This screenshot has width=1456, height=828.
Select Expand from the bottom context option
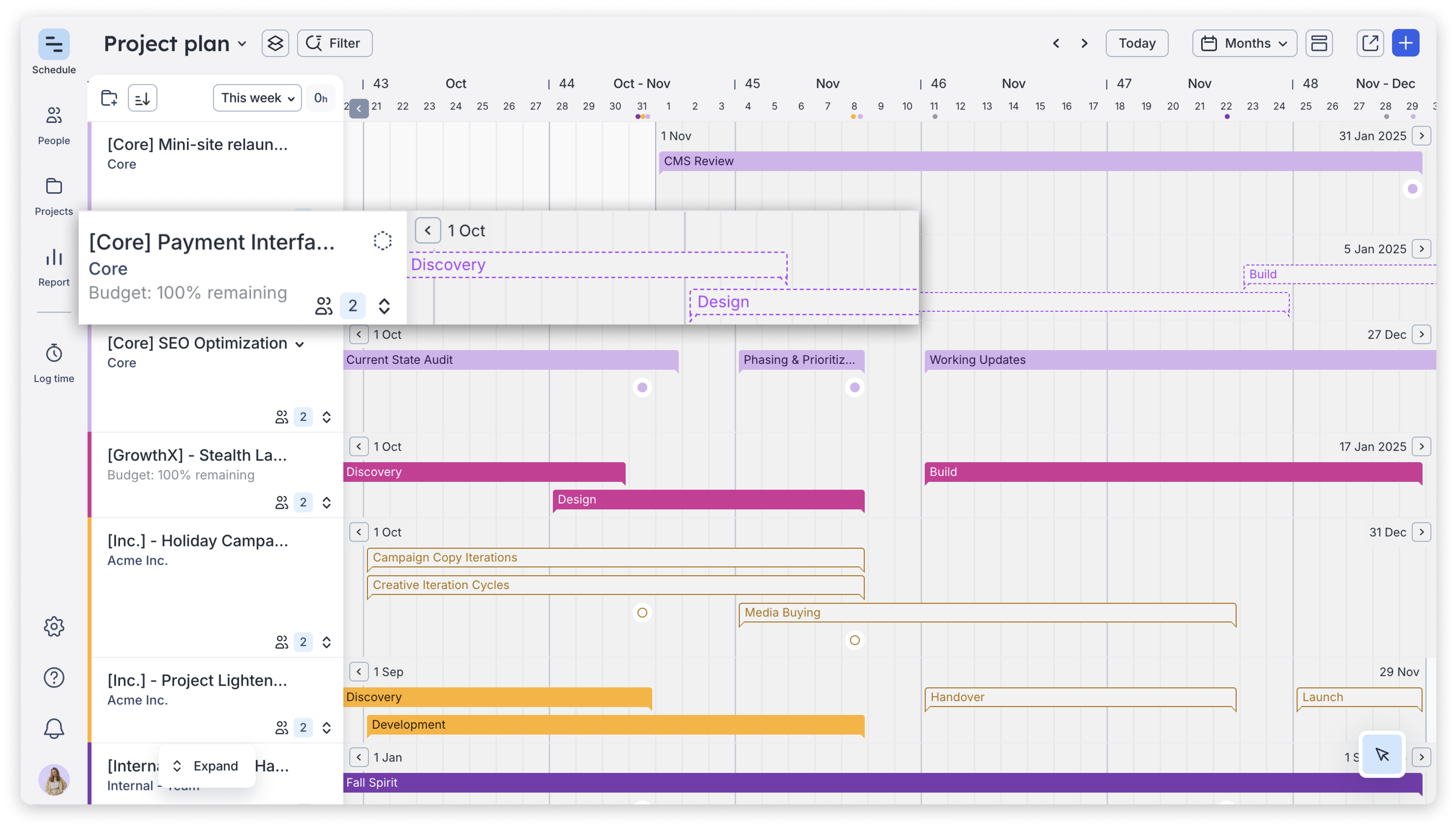pos(215,765)
